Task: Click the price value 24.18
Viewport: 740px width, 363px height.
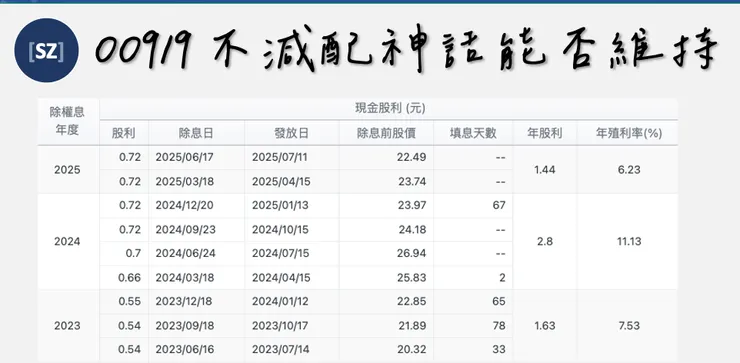Action: (x=412, y=229)
